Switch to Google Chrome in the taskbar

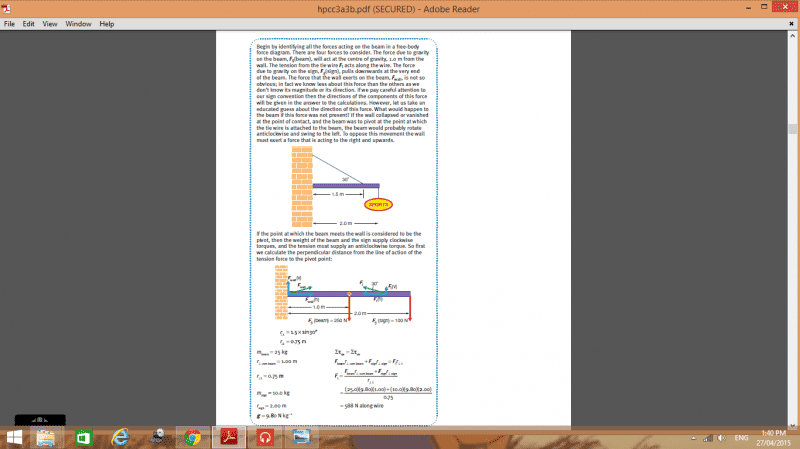(192, 438)
